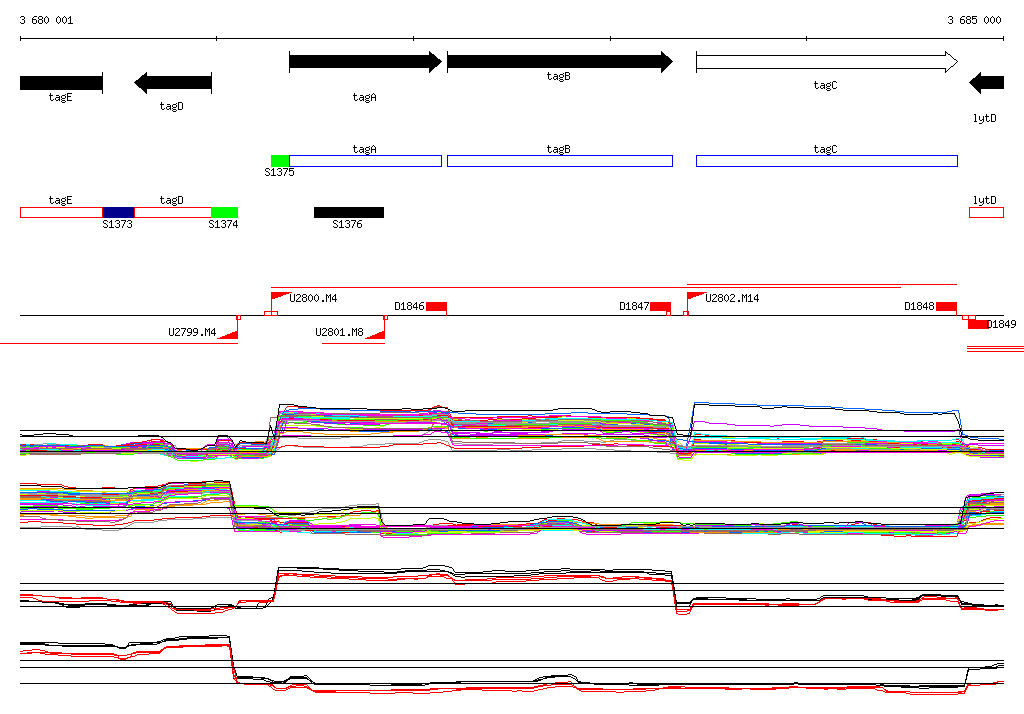The image size is (1024, 714).
Task: Click the green S1375 segment box
Action: 280,161
